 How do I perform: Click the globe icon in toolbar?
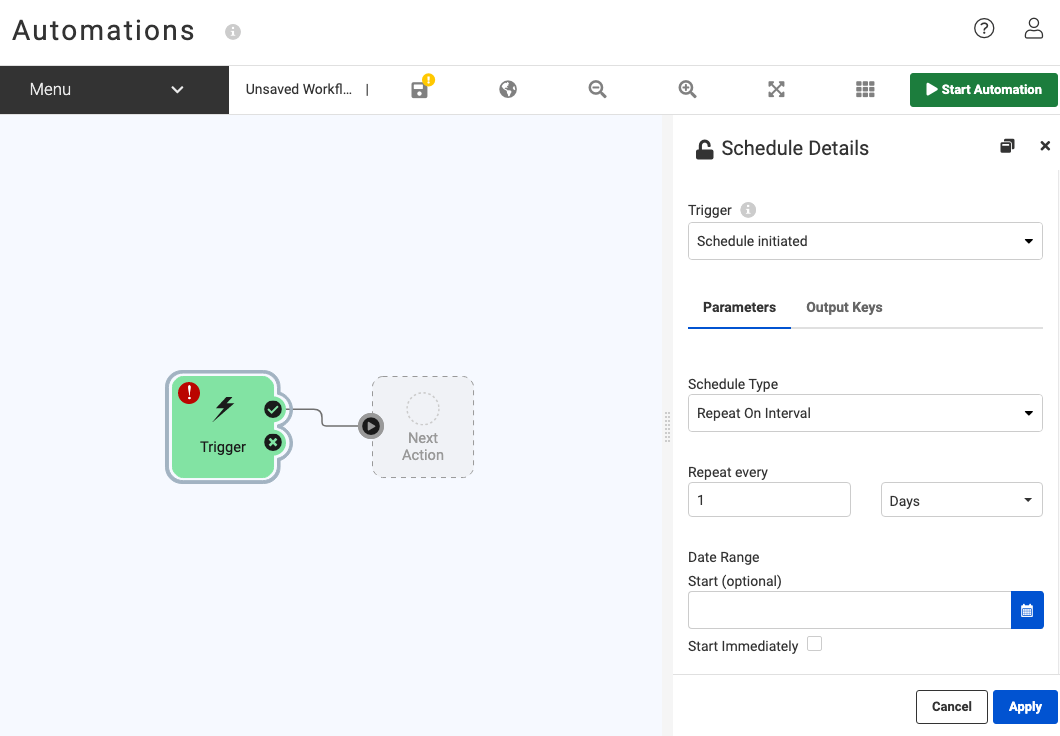508,90
